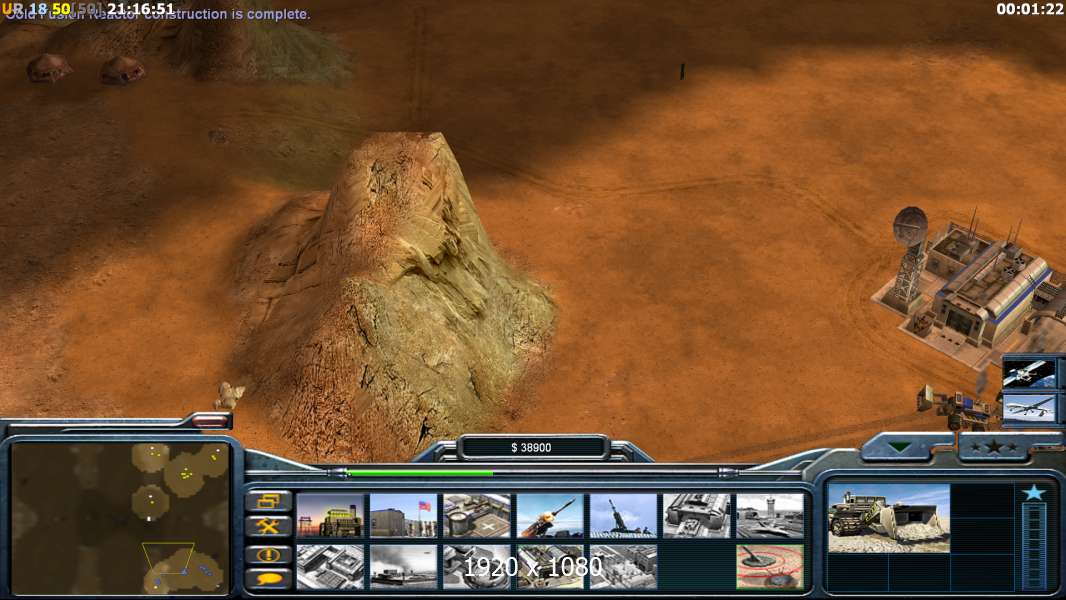
Task: Open the options menu button
Action: click(269, 501)
